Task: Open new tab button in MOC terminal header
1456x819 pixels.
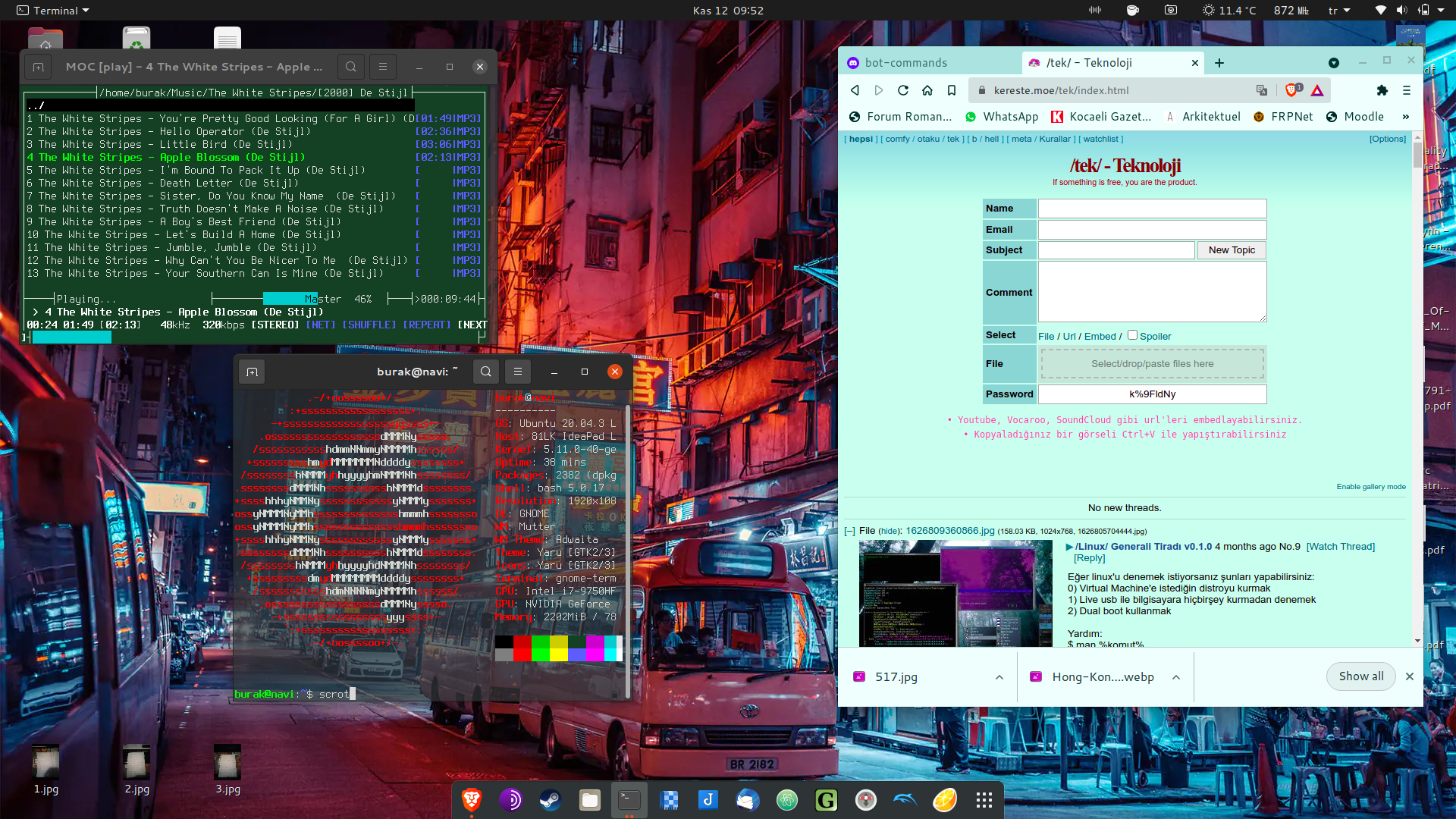Action: 38,67
